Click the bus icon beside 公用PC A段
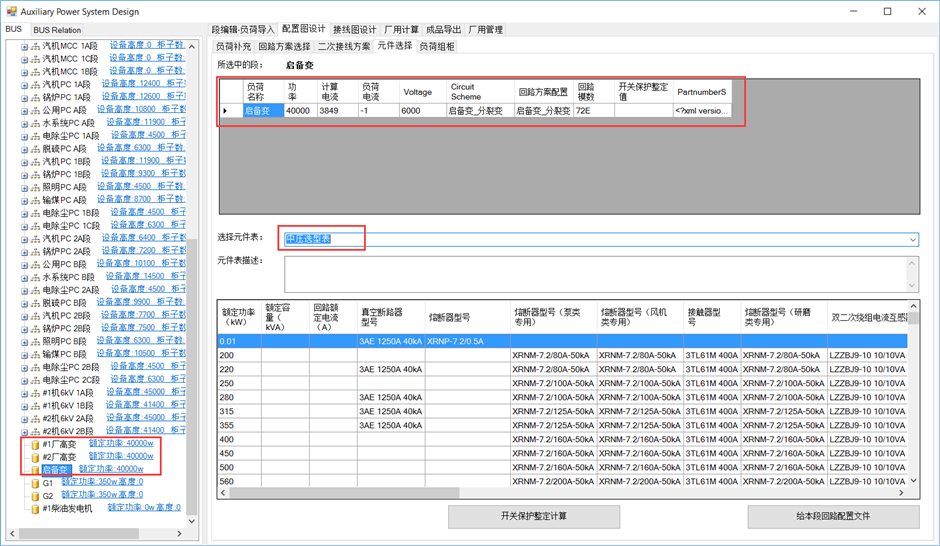This screenshot has height=546, width=940. [x=35, y=110]
